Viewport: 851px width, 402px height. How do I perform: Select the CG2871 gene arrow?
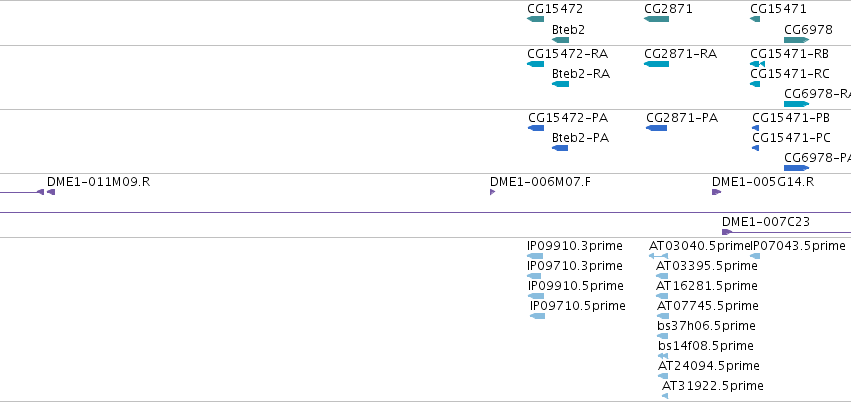[x=656, y=19]
